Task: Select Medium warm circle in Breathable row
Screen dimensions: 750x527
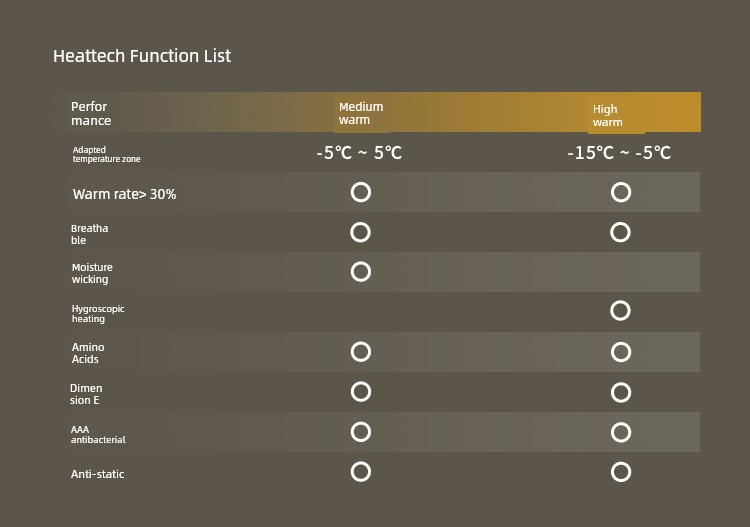Action: pos(361,232)
